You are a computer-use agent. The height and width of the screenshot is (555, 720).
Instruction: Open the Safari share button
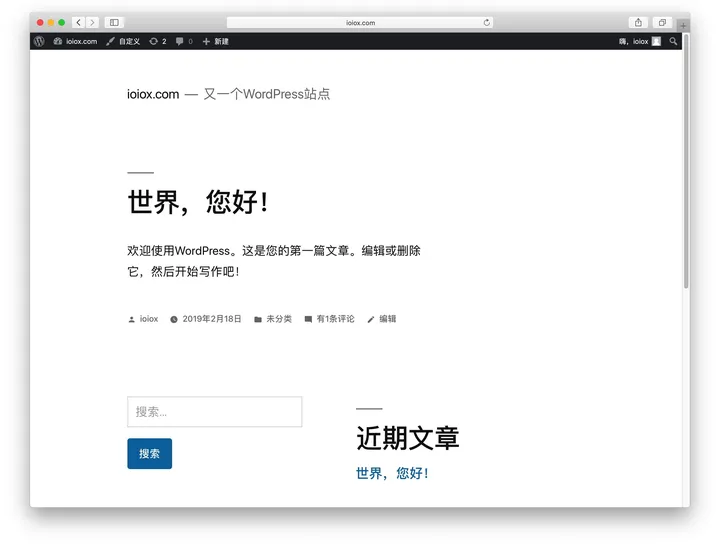pyautogui.click(x=638, y=22)
